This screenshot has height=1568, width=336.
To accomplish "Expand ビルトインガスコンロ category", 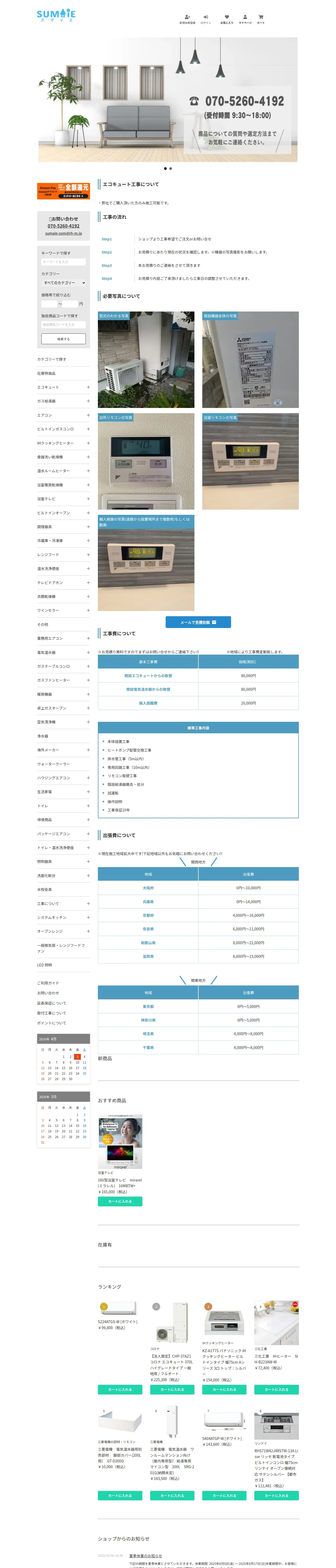I will coord(88,429).
